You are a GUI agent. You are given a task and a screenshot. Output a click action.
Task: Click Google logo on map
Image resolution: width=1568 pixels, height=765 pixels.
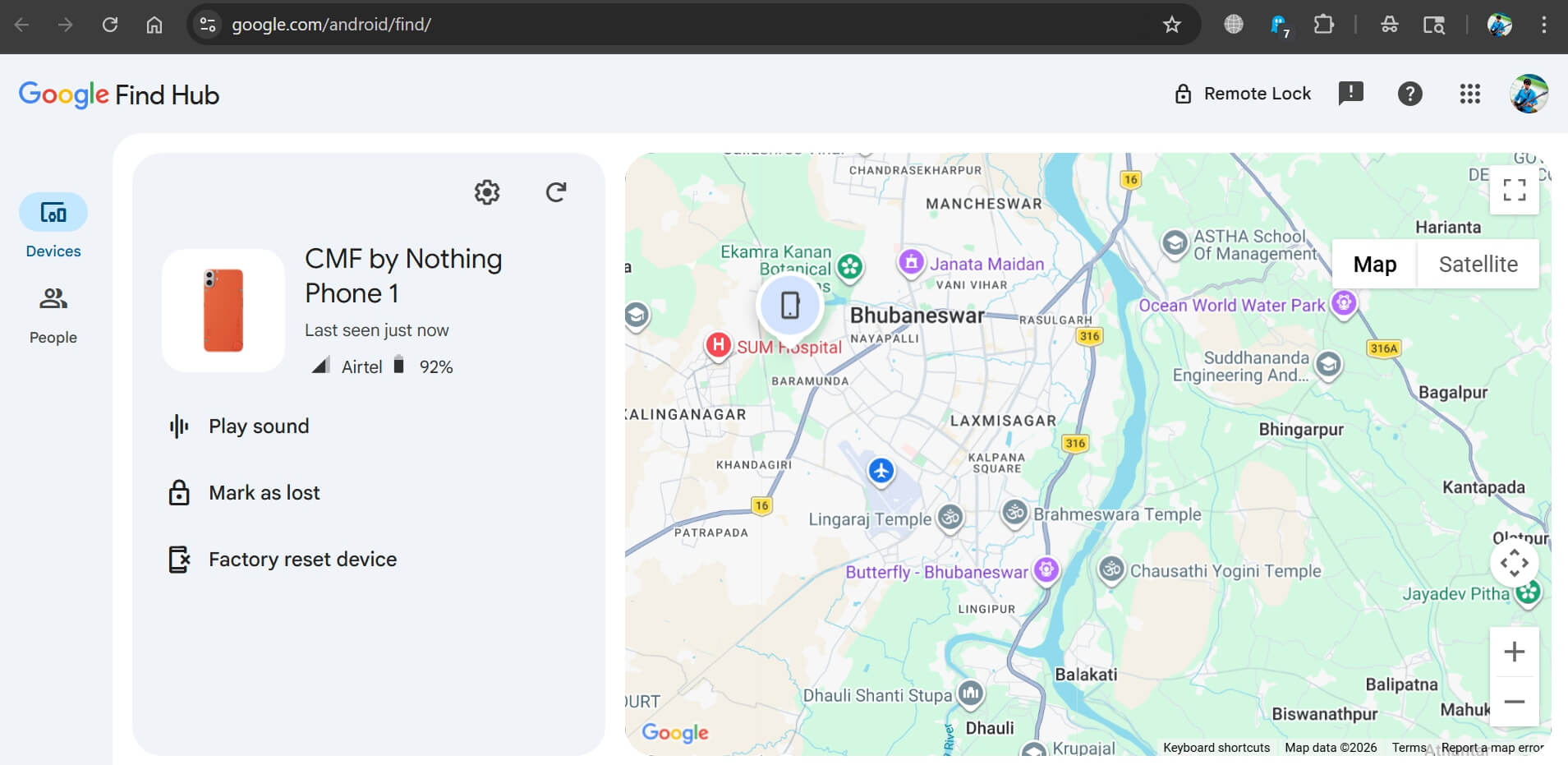pos(675,732)
